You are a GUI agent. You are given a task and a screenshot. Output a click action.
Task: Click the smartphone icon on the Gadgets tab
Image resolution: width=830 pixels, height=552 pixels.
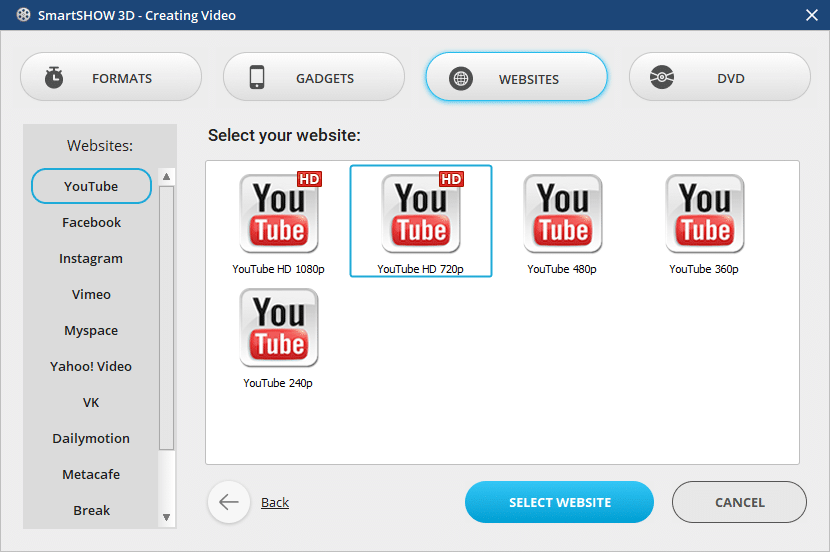coord(257,77)
